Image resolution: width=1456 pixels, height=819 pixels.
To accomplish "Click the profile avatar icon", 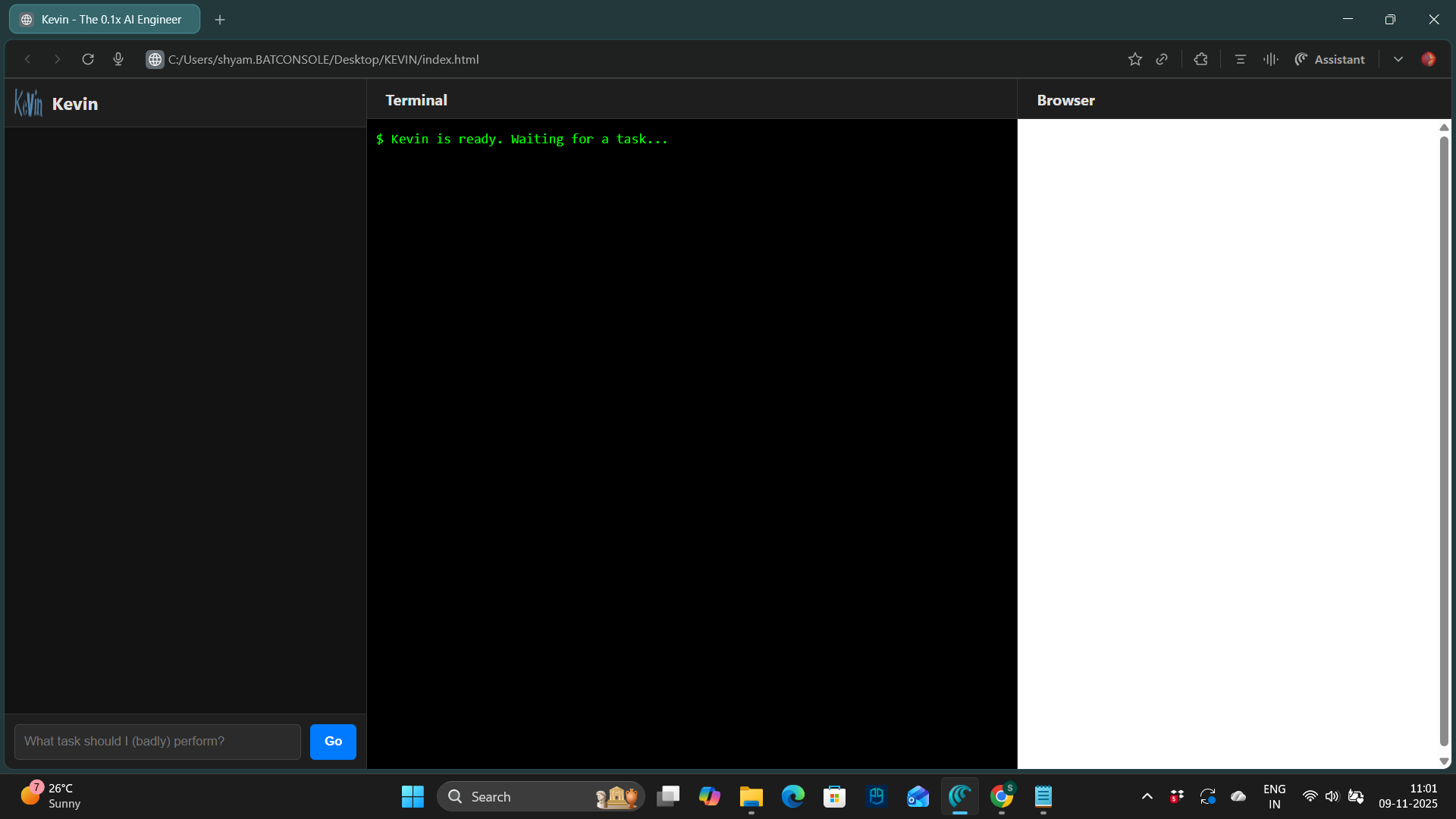I will pyautogui.click(x=1429, y=59).
